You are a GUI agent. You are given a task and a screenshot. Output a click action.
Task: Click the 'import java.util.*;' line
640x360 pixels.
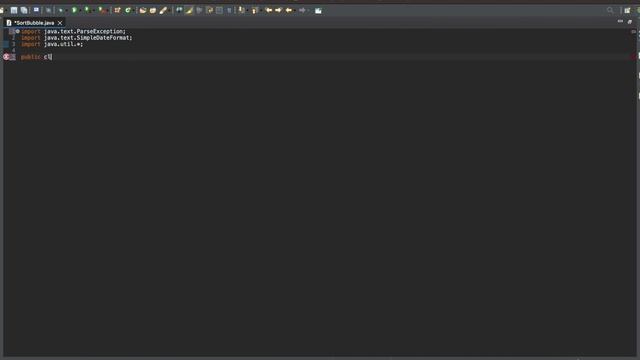(x=52, y=44)
